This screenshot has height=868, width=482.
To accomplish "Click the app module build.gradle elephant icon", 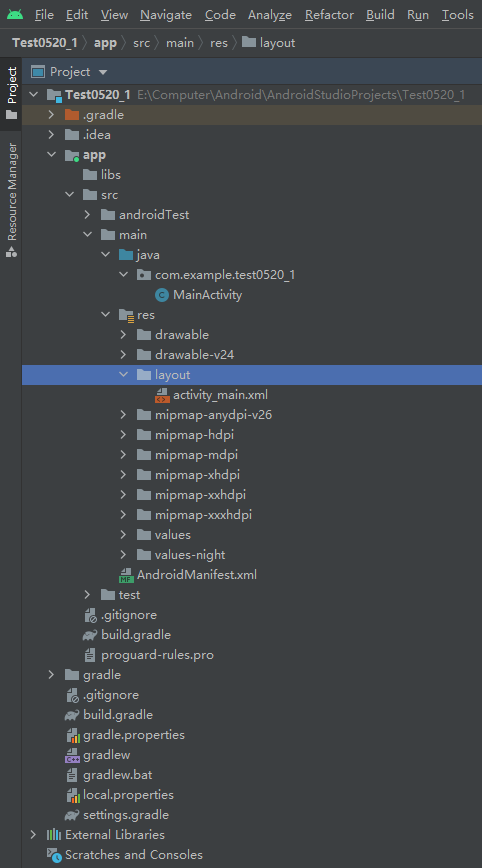I will click(x=90, y=635).
